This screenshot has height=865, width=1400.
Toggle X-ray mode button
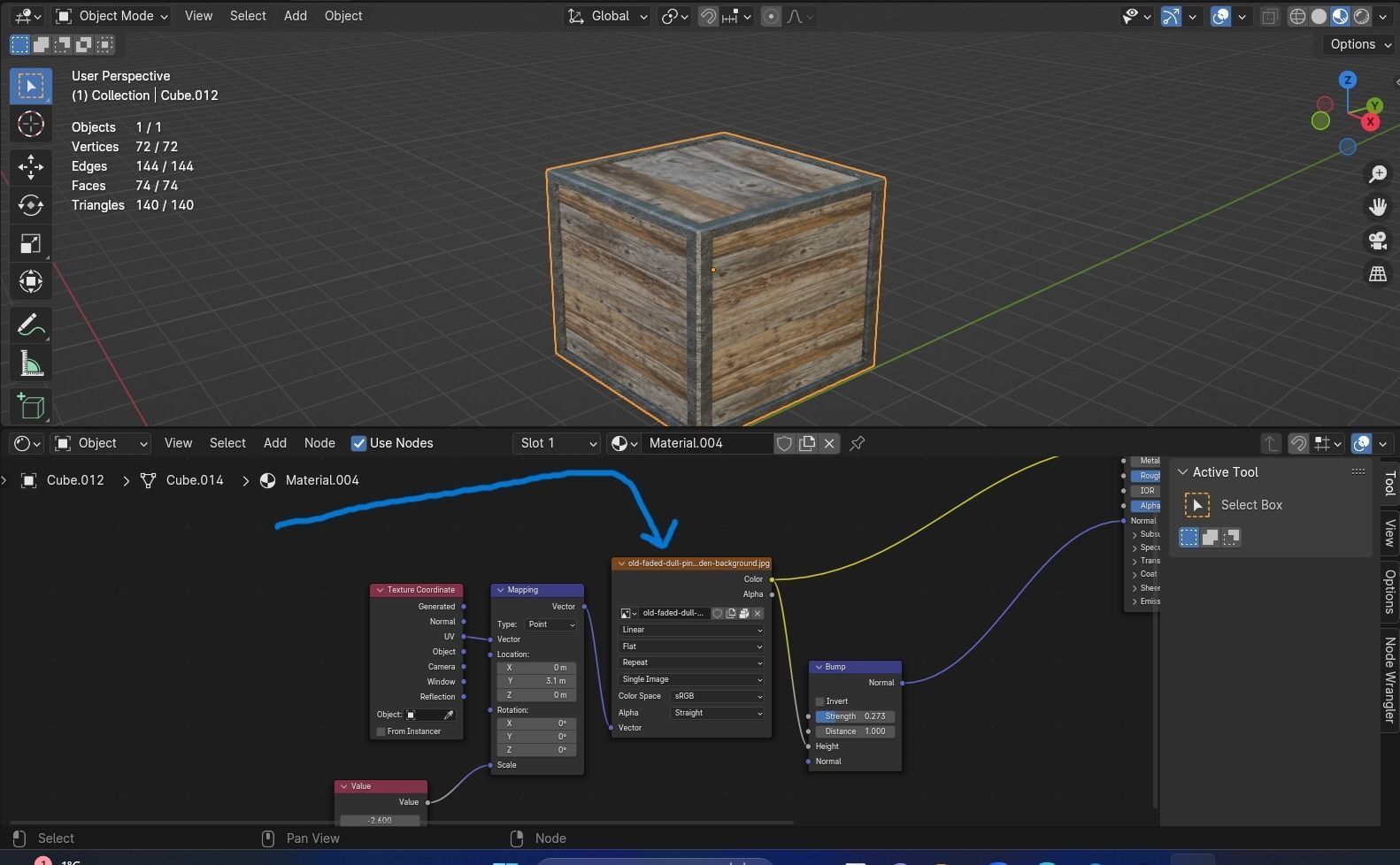1270,16
